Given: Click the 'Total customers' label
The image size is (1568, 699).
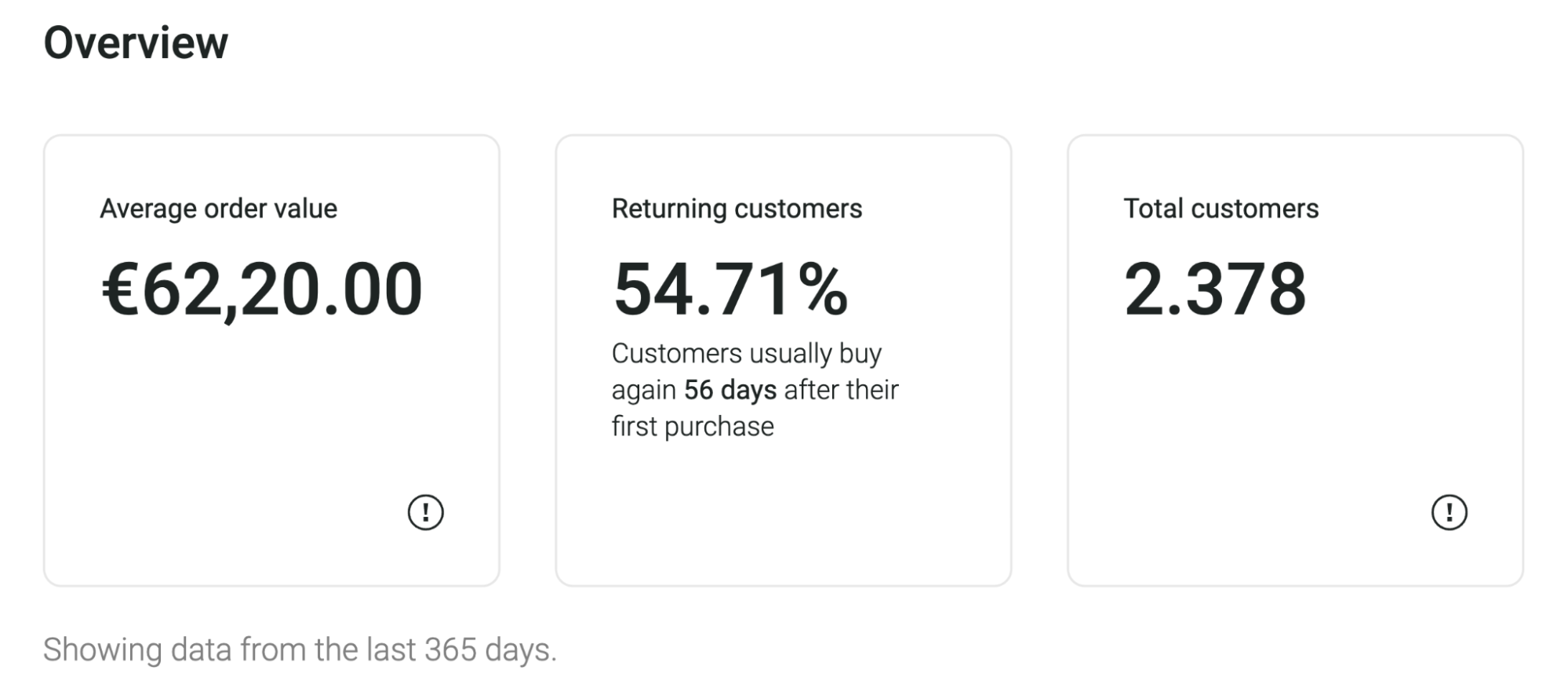Looking at the screenshot, I should click(x=1221, y=209).
